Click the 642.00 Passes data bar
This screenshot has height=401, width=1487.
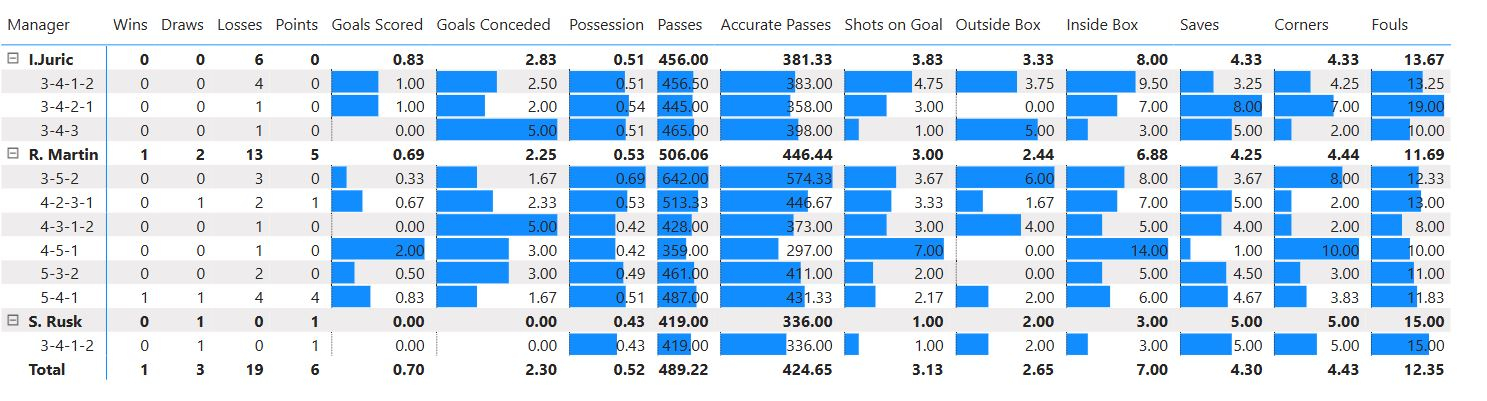[684, 178]
